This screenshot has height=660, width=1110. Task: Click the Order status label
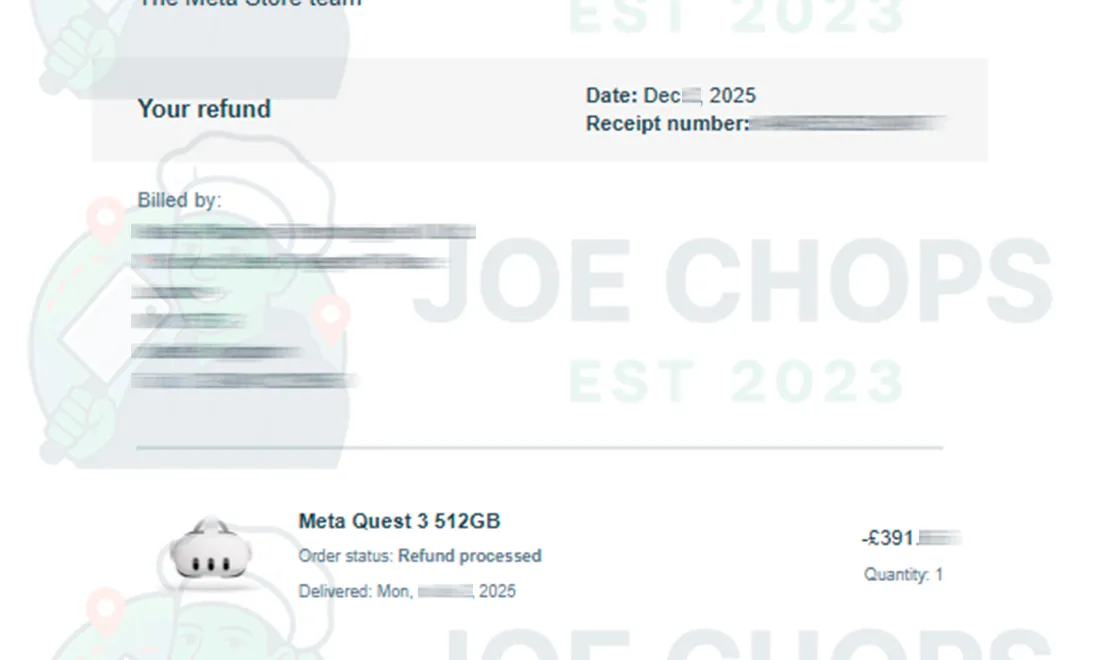click(346, 556)
